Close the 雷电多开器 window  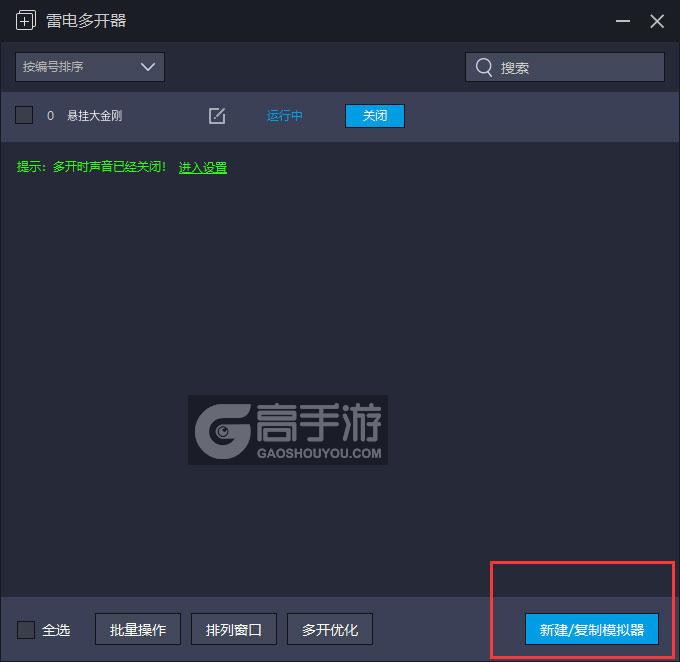657,21
